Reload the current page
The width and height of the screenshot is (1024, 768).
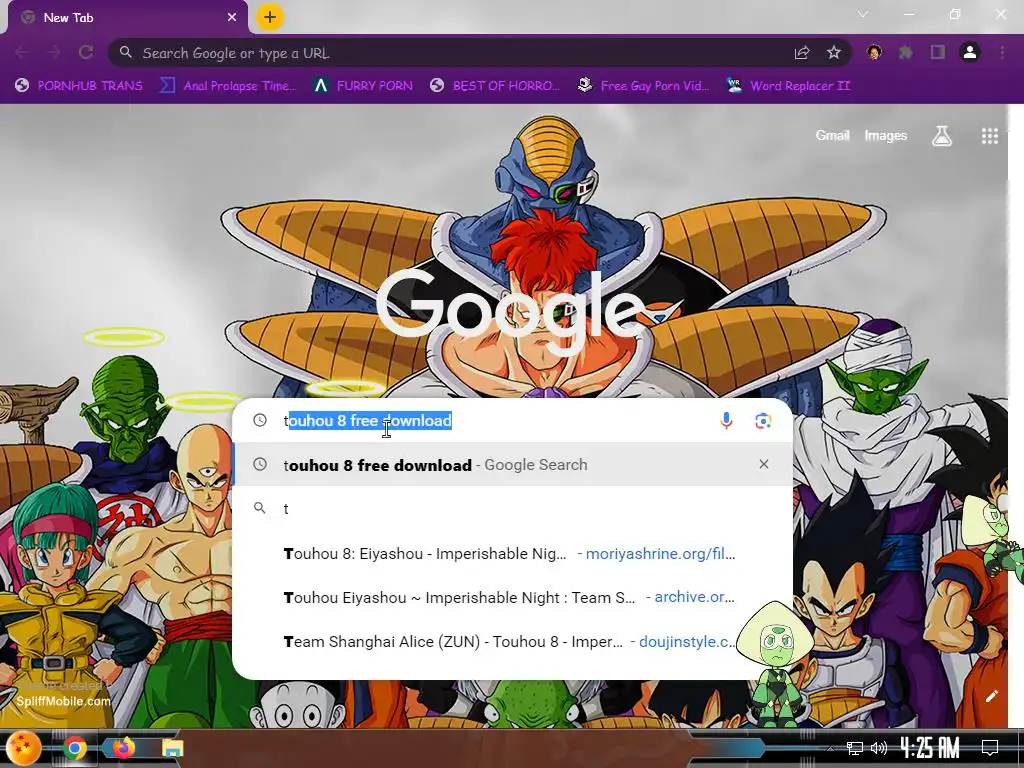pyautogui.click(x=86, y=52)
